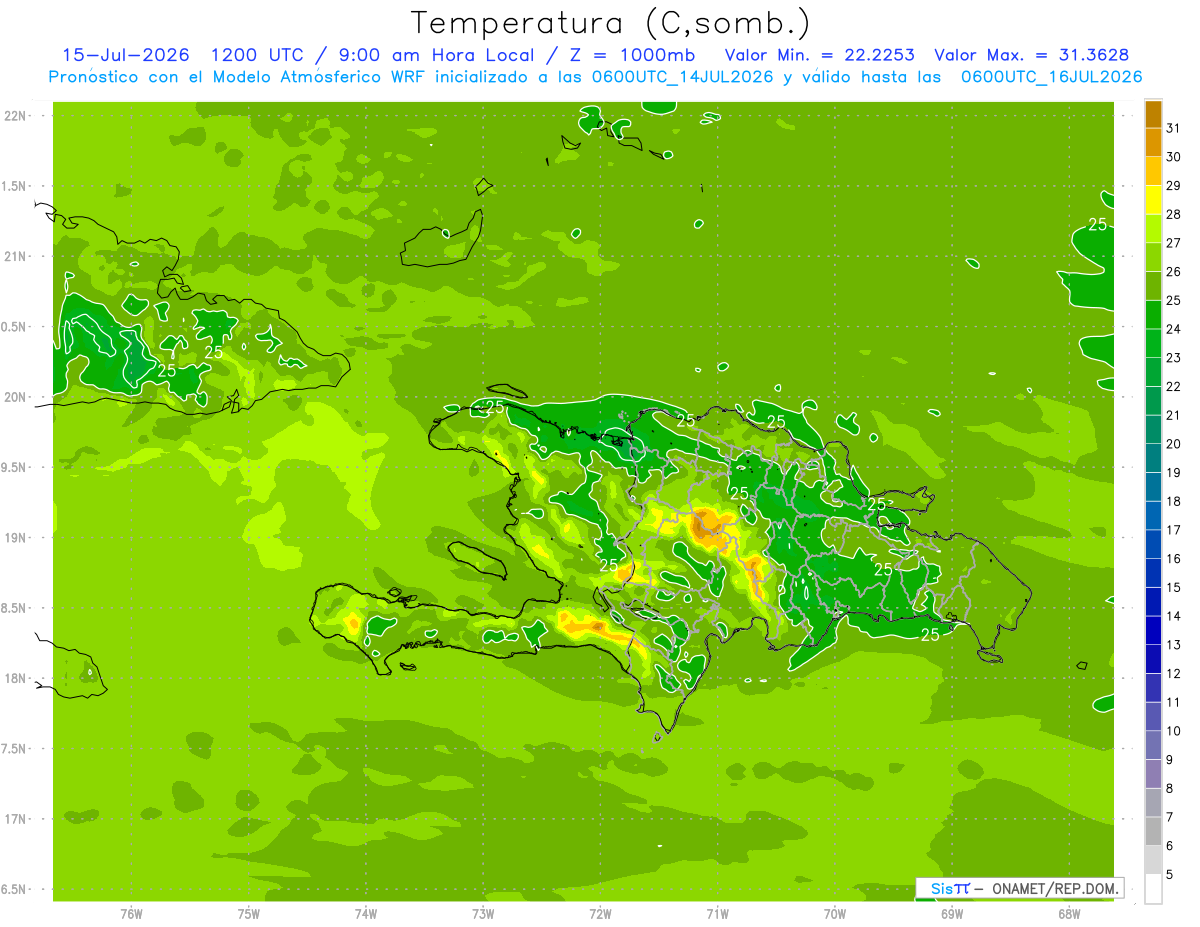Click the '72W' longitude axis label
The height and width of the screenshot is (927, 1200).
(600, 913)
